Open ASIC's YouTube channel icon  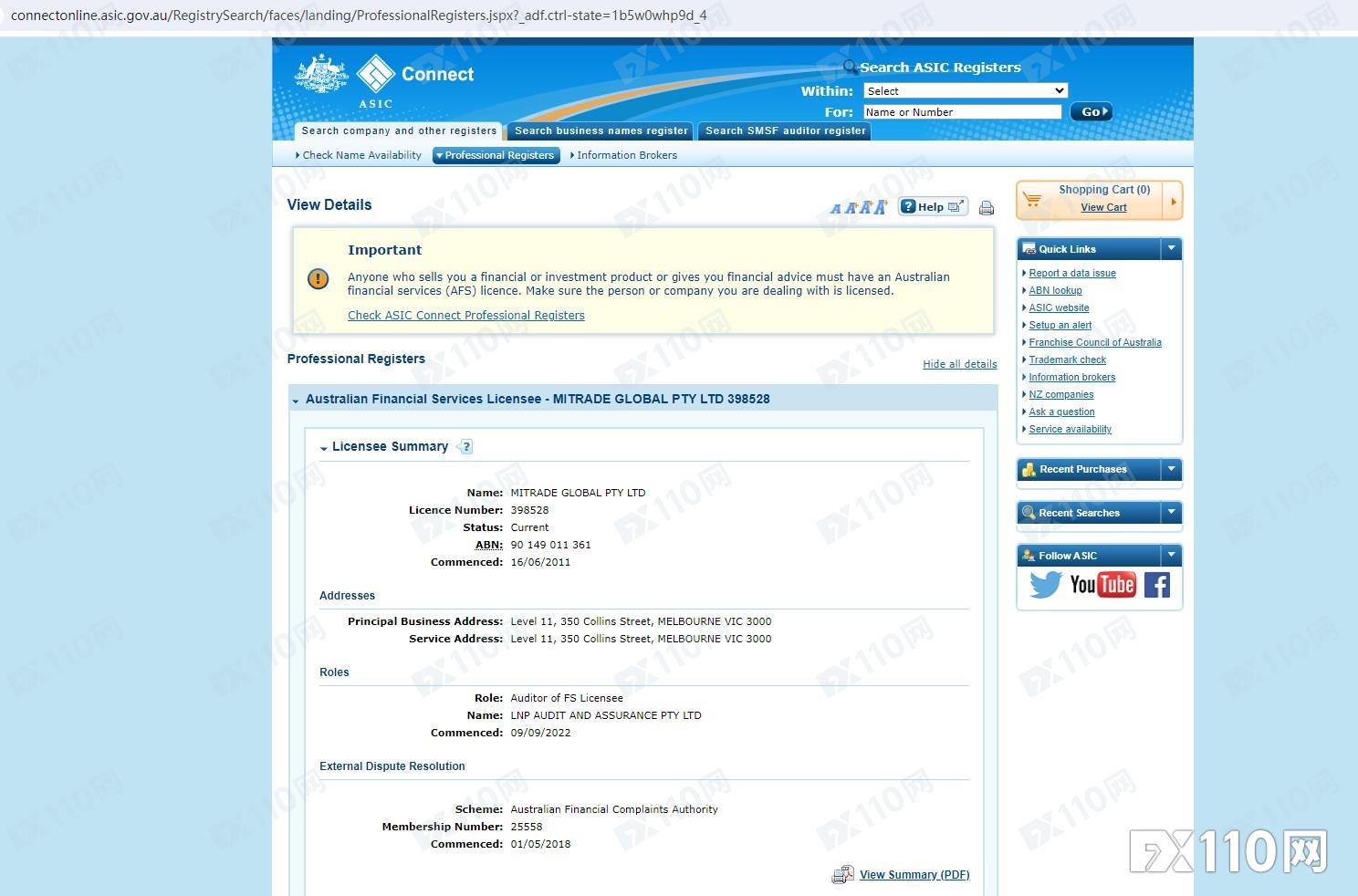tap(1102, 585)
